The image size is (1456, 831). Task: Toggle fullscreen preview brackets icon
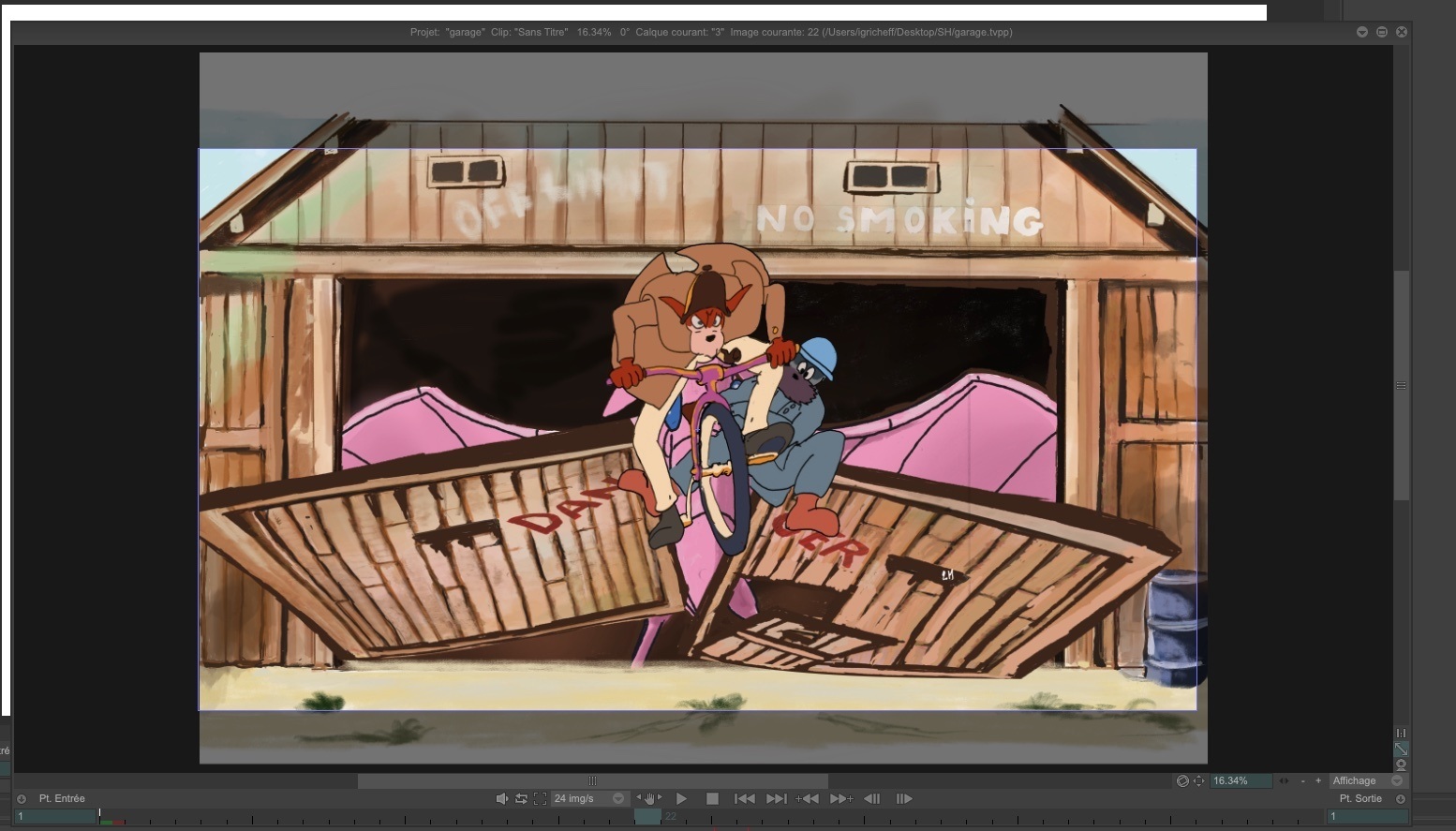point(540,799)
